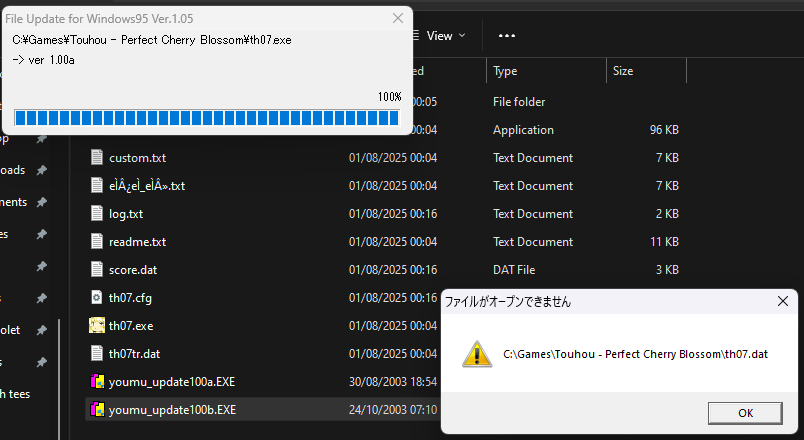Click the th07.dat path text in error dialog
Screen dimensions: 804x440
[635, 354]
